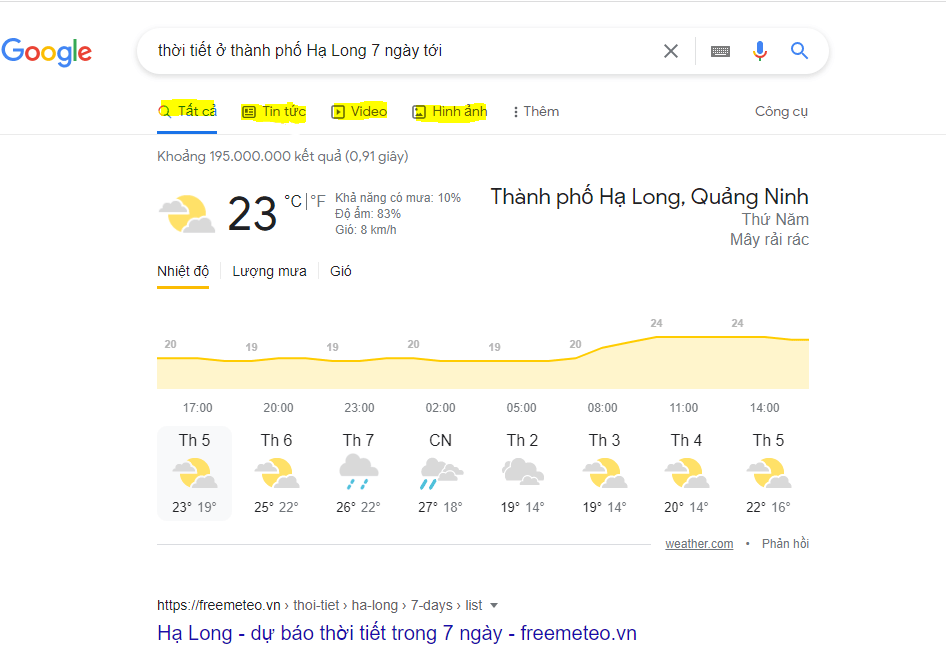Viewport: 946px width, 652px height.
Task: Click the Google logo
Action: (47, 51)
